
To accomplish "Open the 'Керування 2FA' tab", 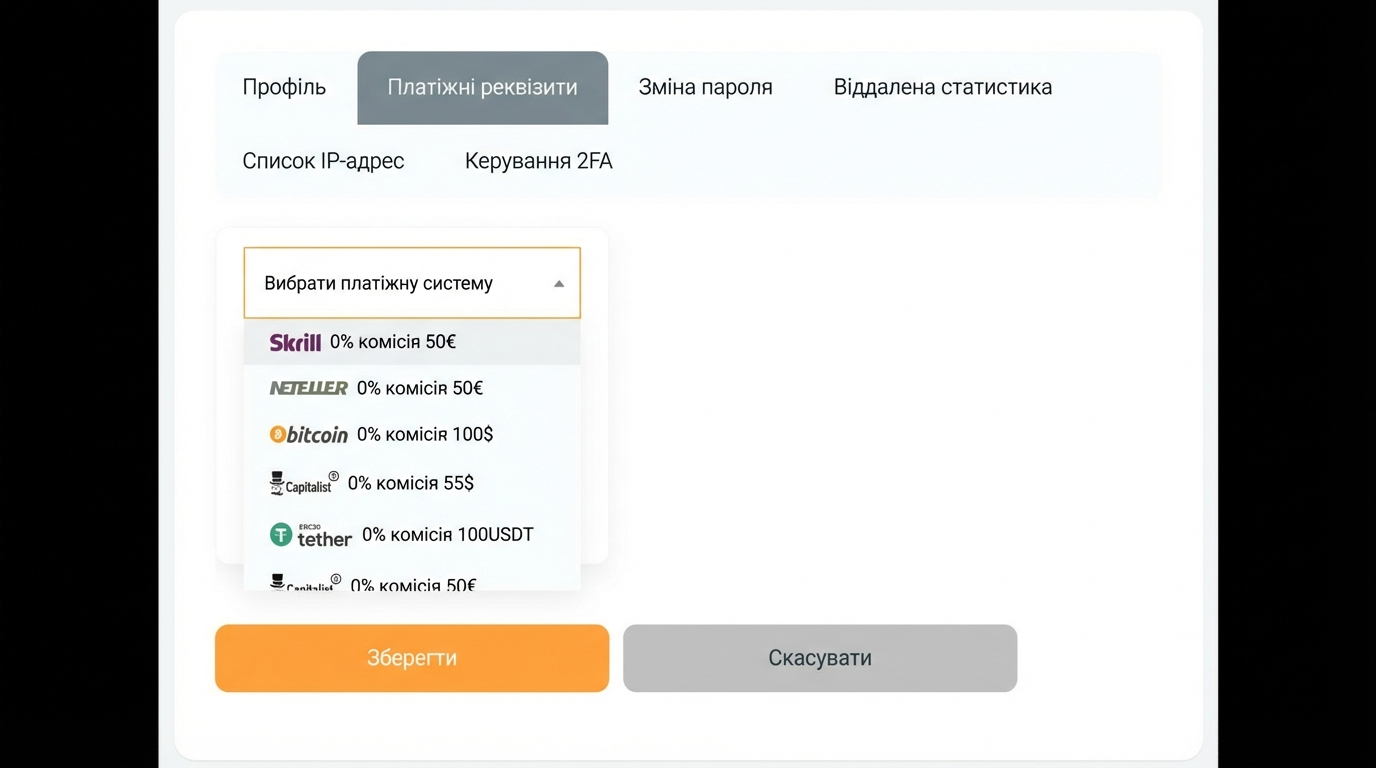I will (538, 160).
